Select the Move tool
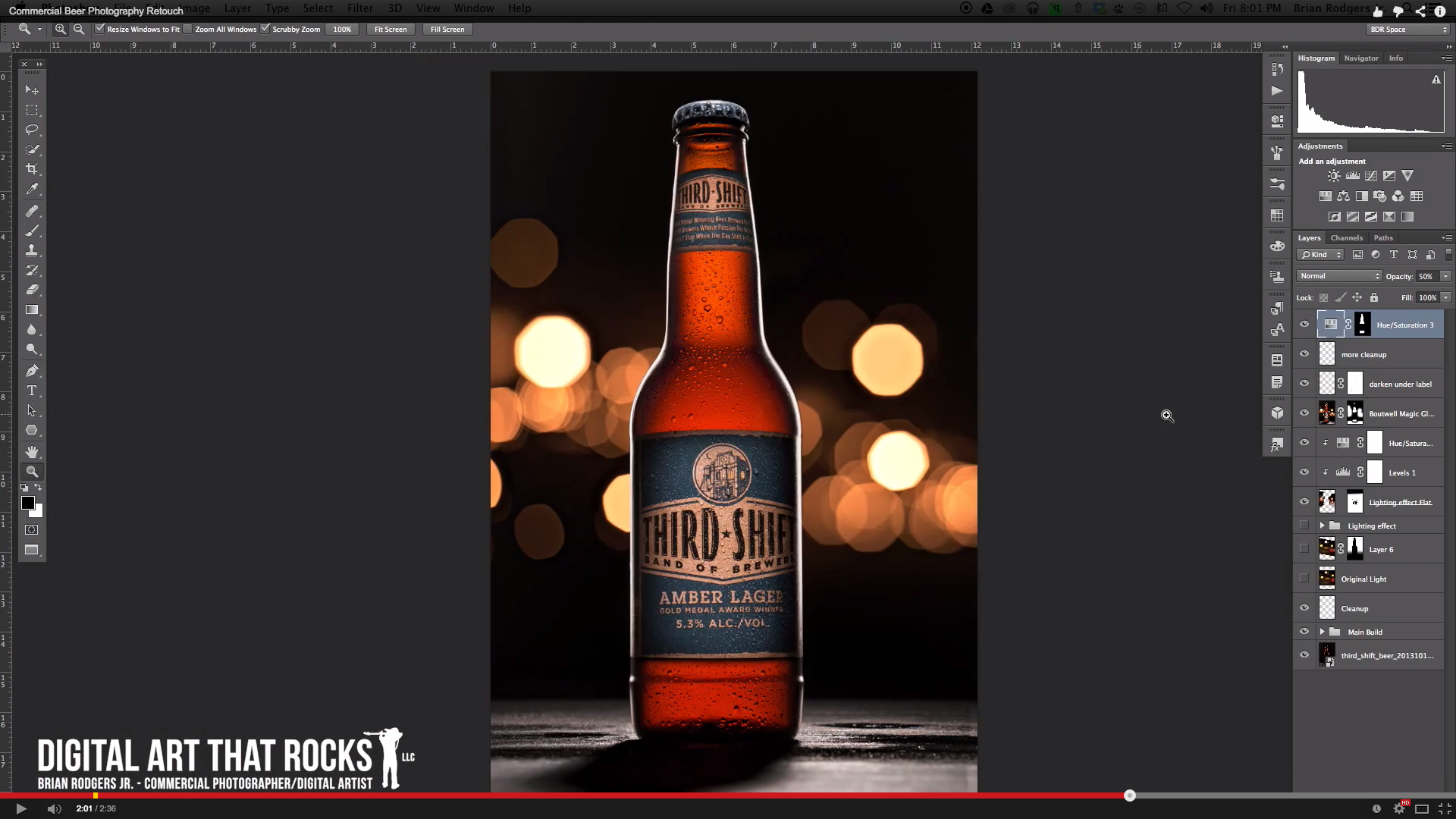Screen dimensions: 1456x819 (32, 89)
